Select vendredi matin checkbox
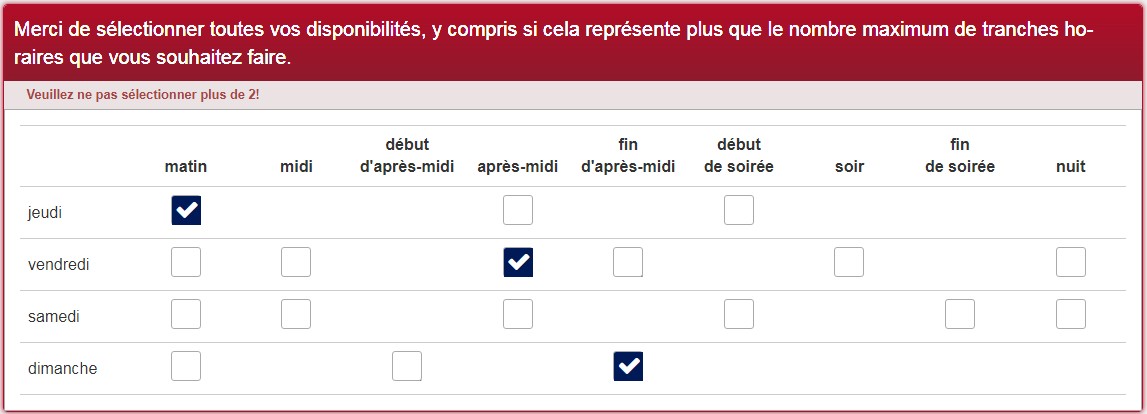The image size is (1147, 414). pos(186,263)
